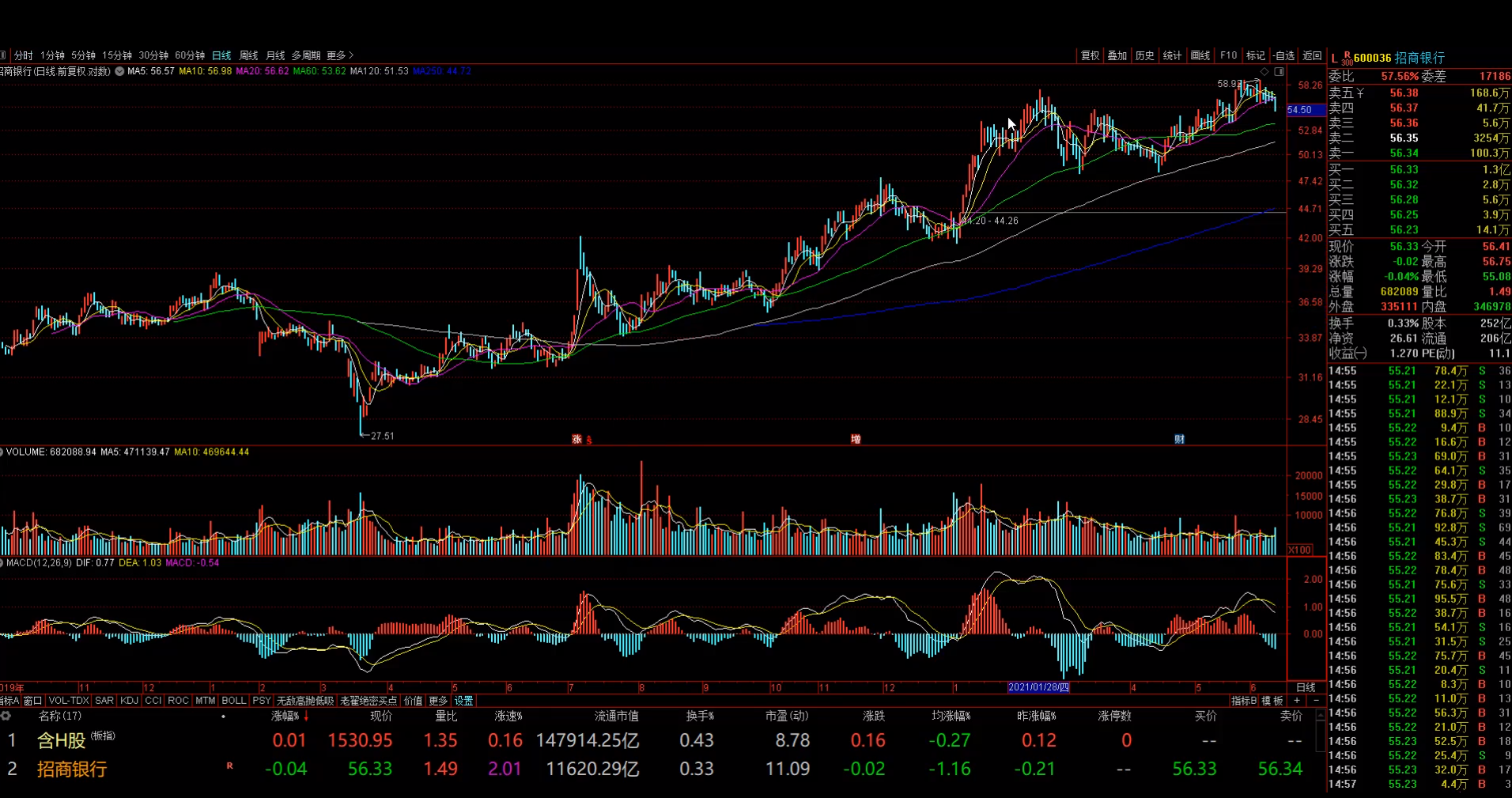The height and width of the screenshot is (798, 1512).
Task: Click the 标记 mark button
Action: [1256, 55]
